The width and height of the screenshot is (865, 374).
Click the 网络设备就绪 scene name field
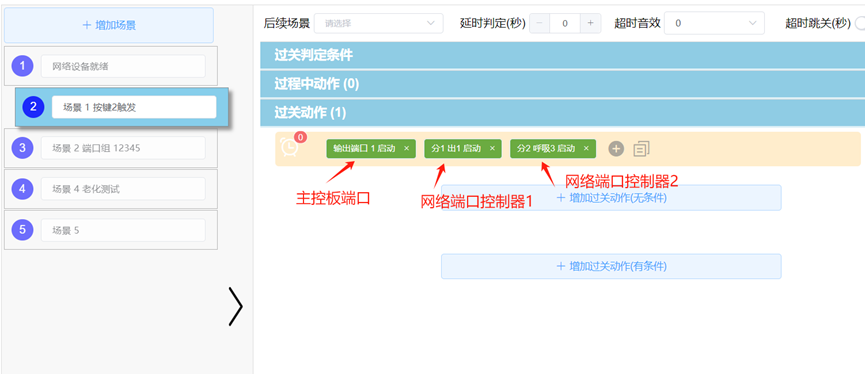[123, 66]
